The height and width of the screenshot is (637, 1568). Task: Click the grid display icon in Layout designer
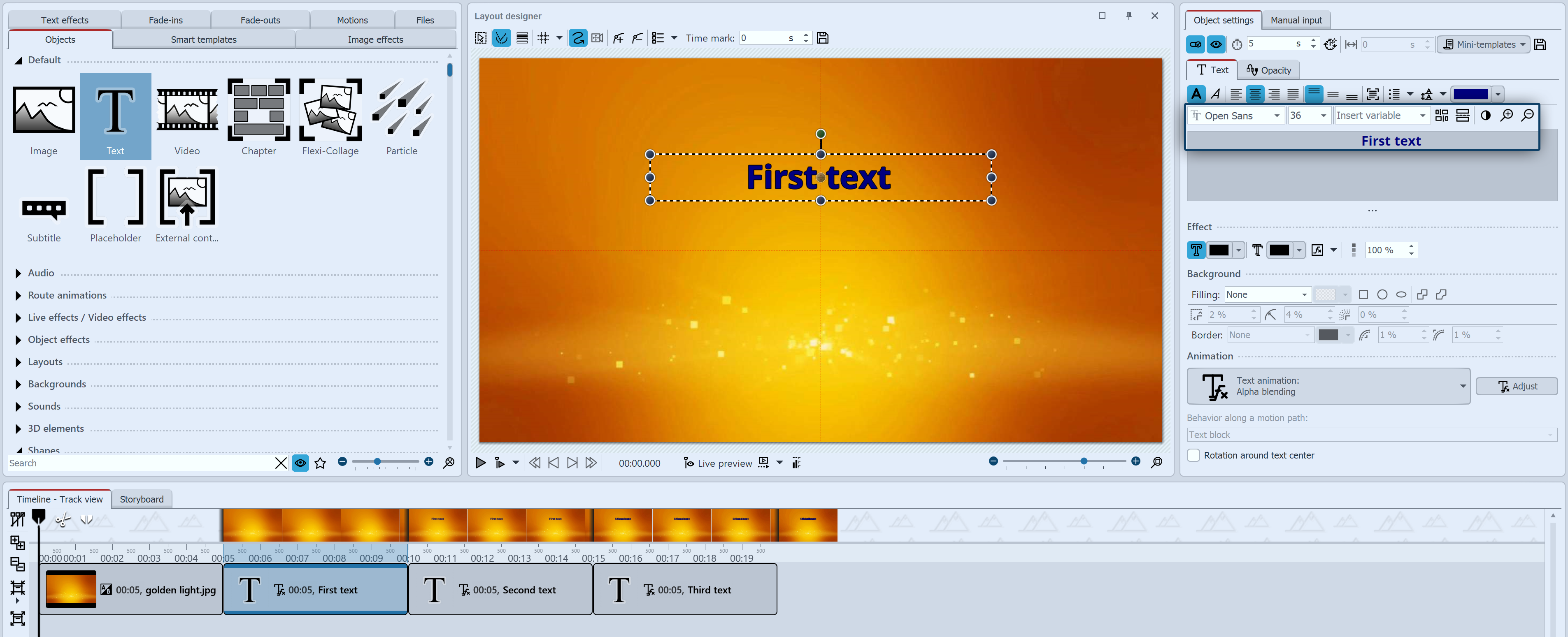click(544, 37)
